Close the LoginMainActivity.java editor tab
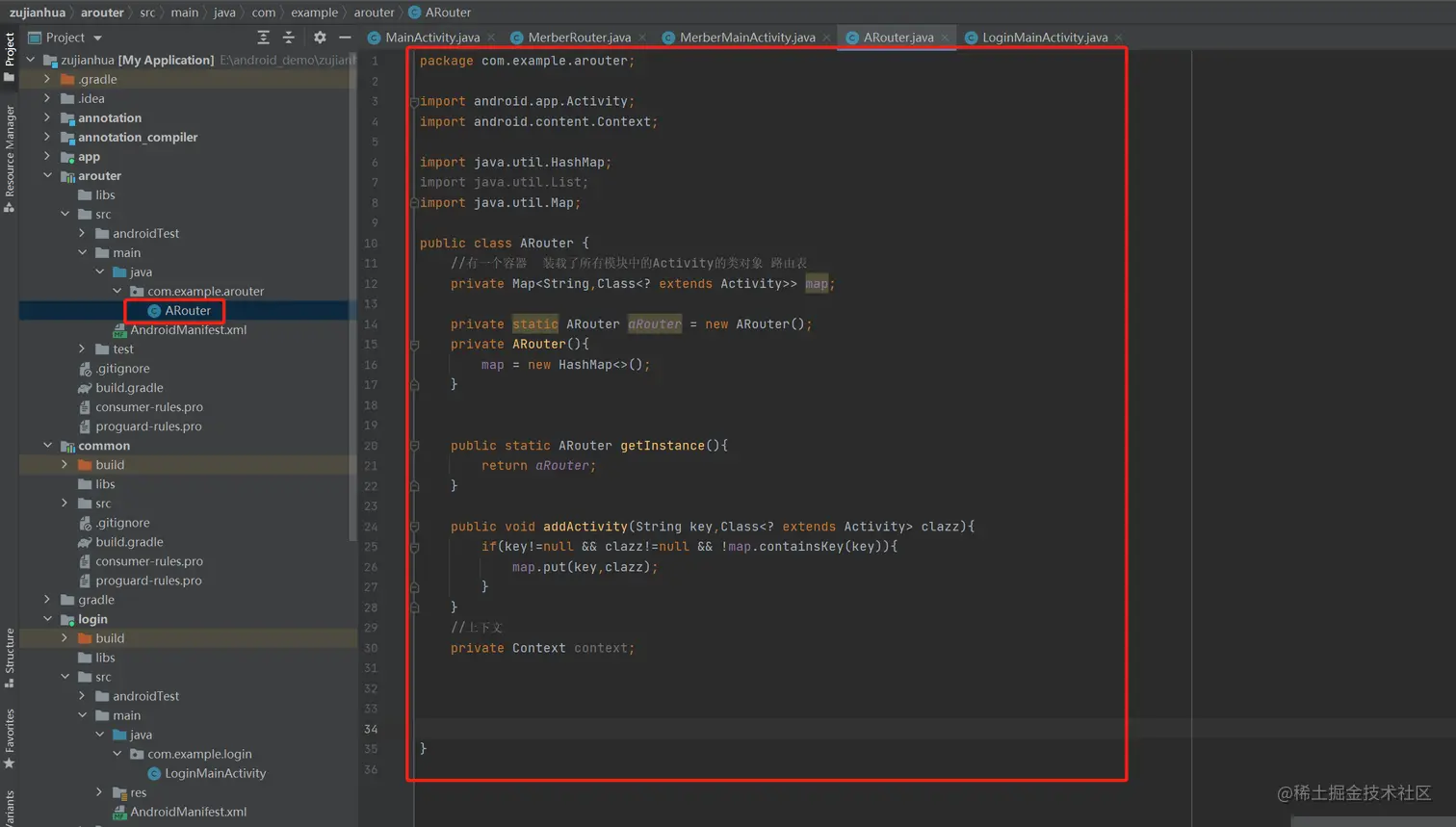1456x827 pixels. (x=1119, y=38)
